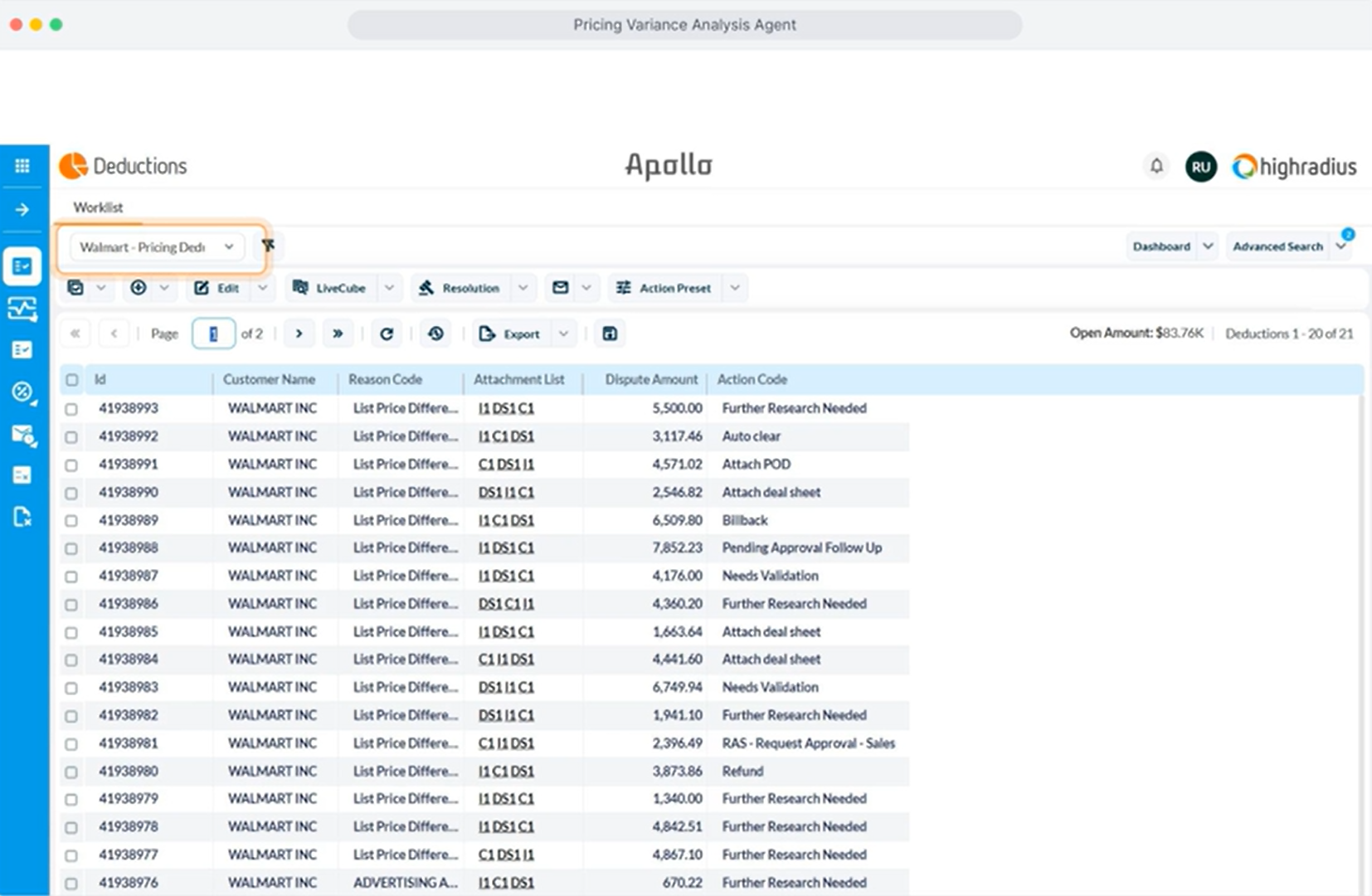Viewport: 1372px width, 896px height.
Task: Click the clear filter funnel icon
Action: tap(268, 246)
